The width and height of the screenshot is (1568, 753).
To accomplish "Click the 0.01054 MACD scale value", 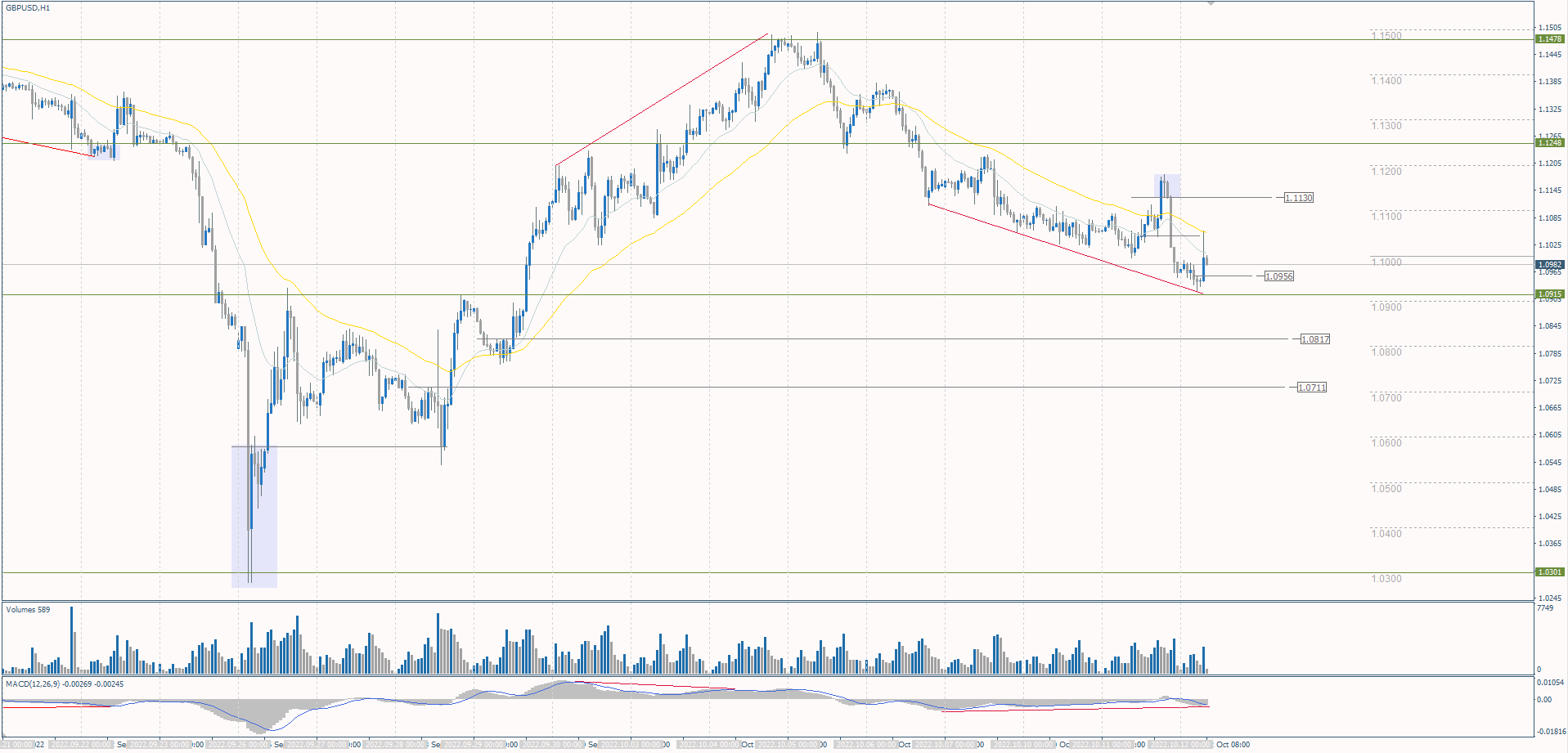I will [1550, 683].
